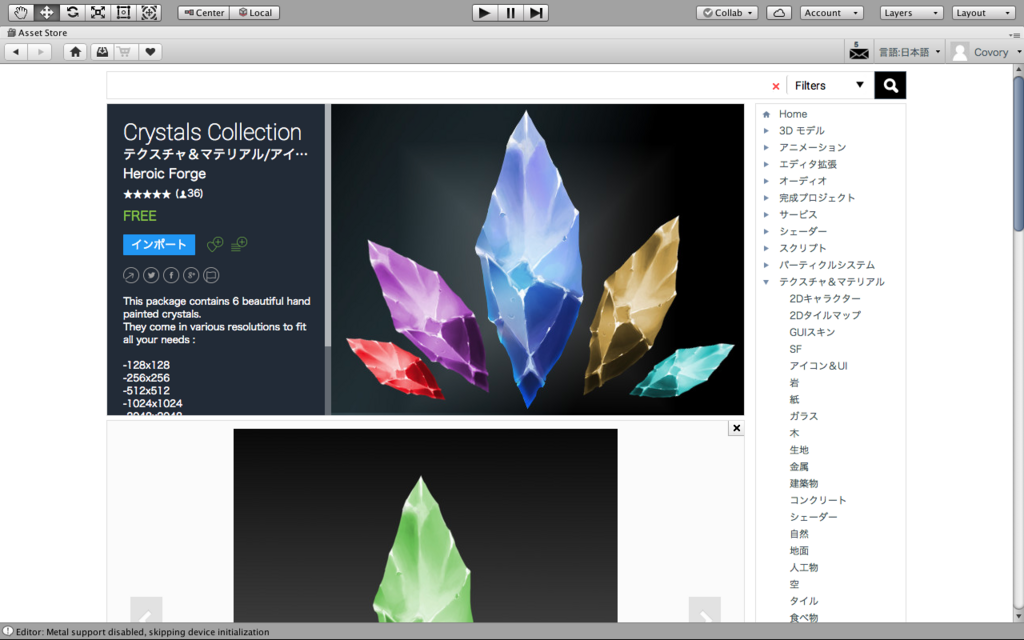Screen dimensions: 1024x640
Task: Add asset to a list
Action: click(239, 244)
